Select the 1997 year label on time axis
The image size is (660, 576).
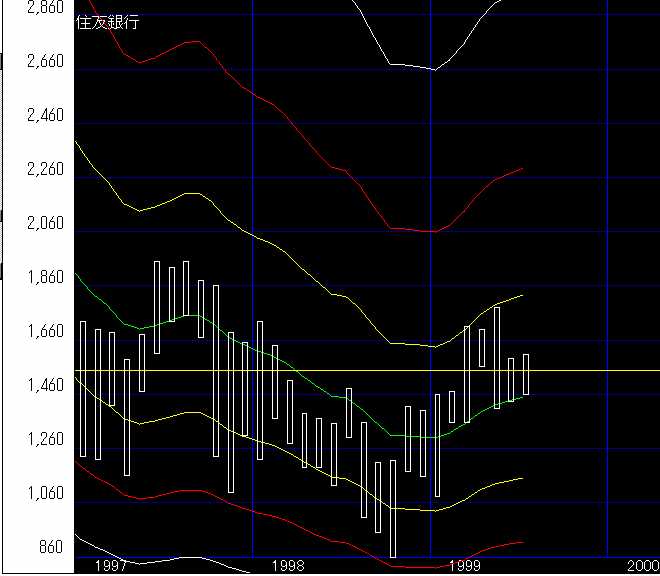click(109, 566)
